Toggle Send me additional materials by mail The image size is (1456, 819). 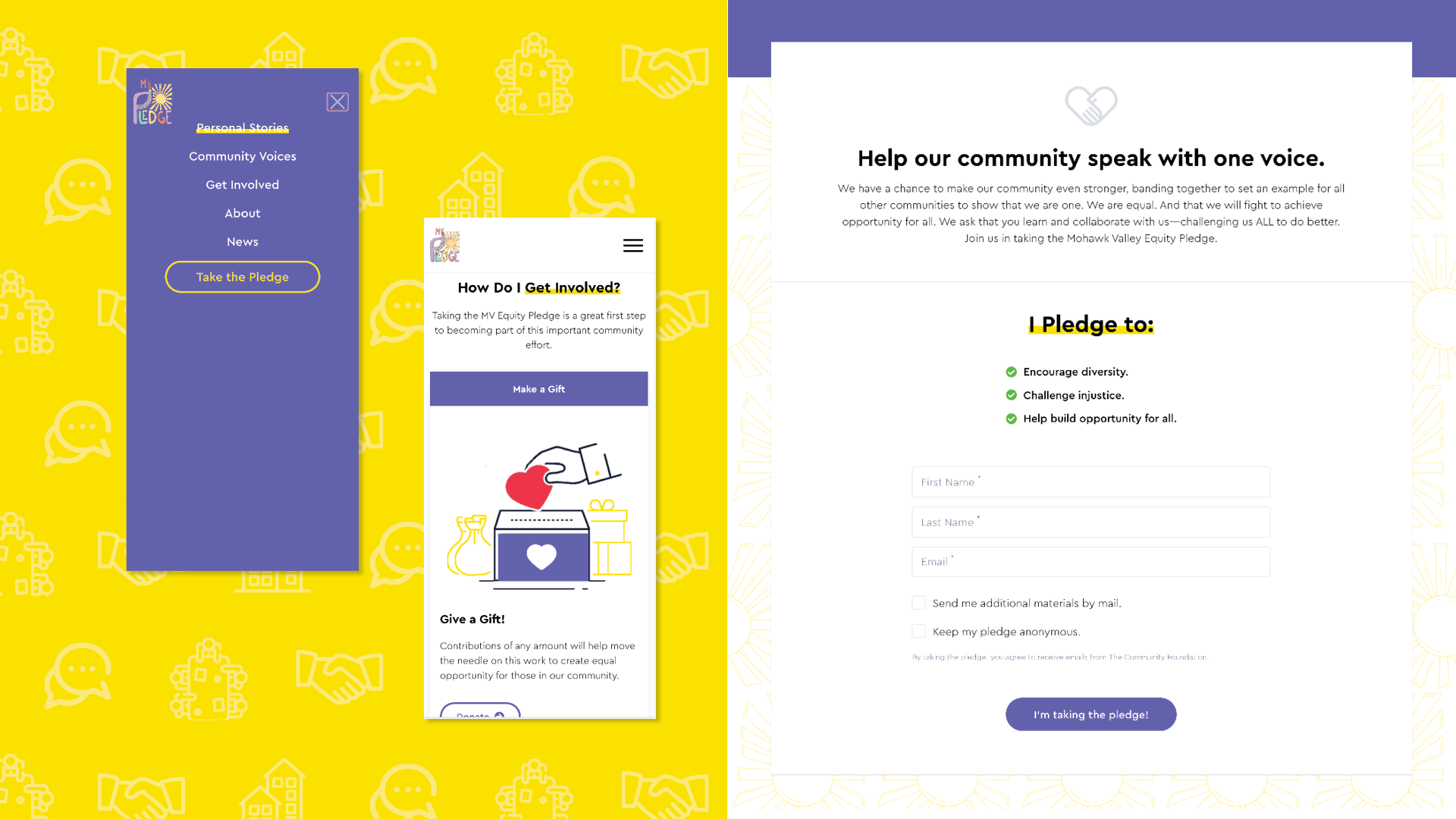918,602
